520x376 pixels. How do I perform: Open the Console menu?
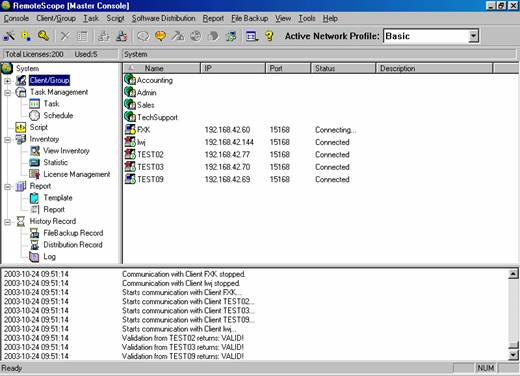click(x=16, y=18)
